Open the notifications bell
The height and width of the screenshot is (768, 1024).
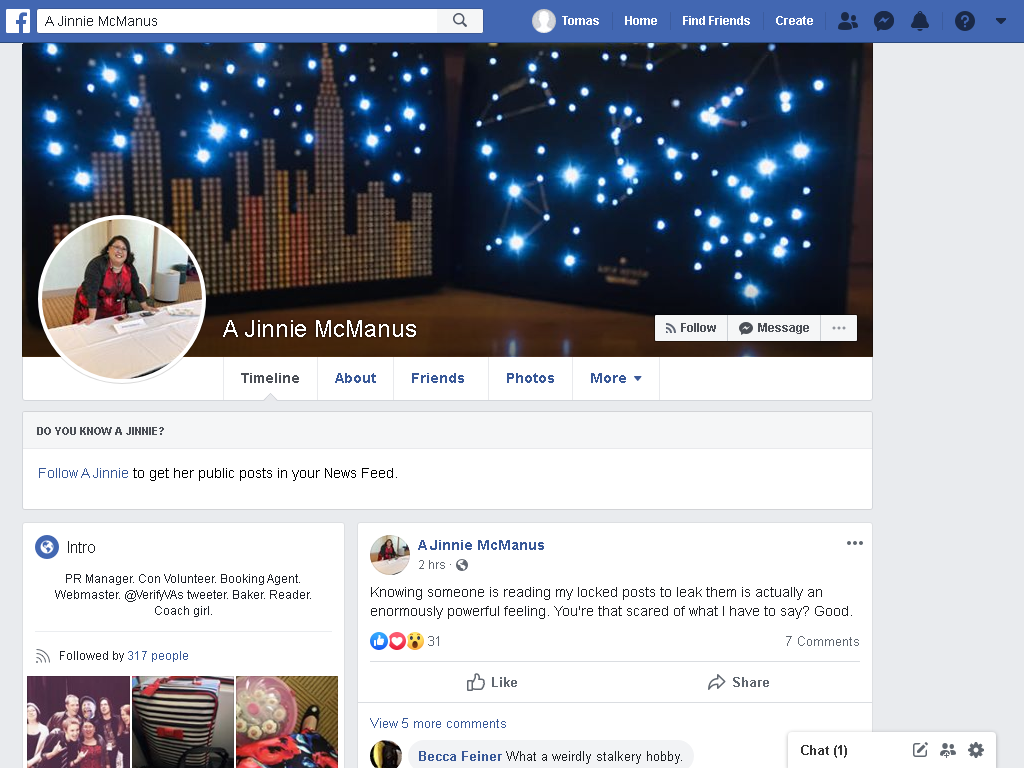point(920,21)
